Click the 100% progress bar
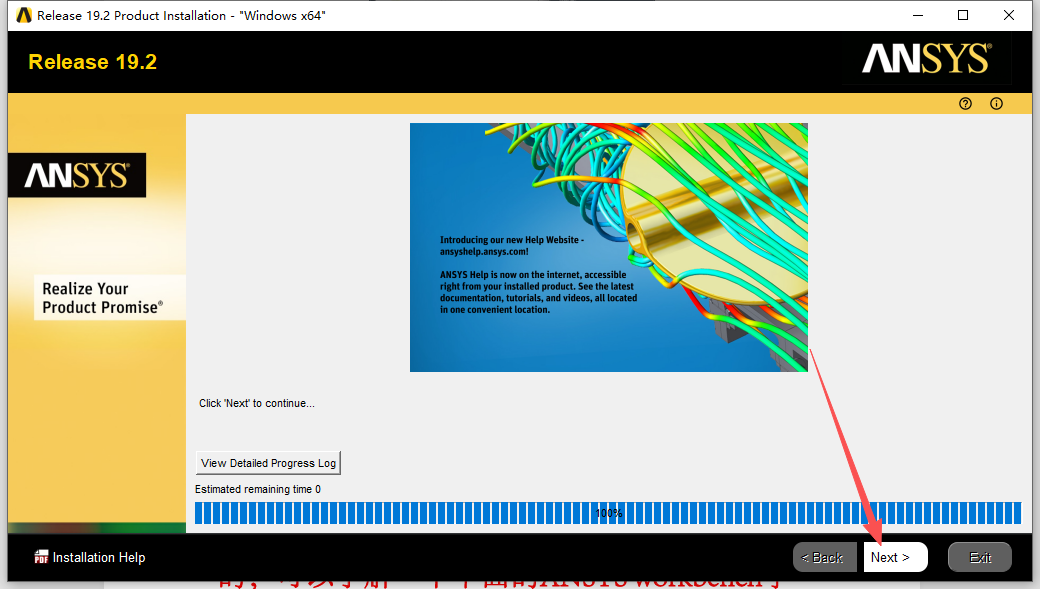The height and width of the screenshot is (589, 1040). click(x=609, y=512)
